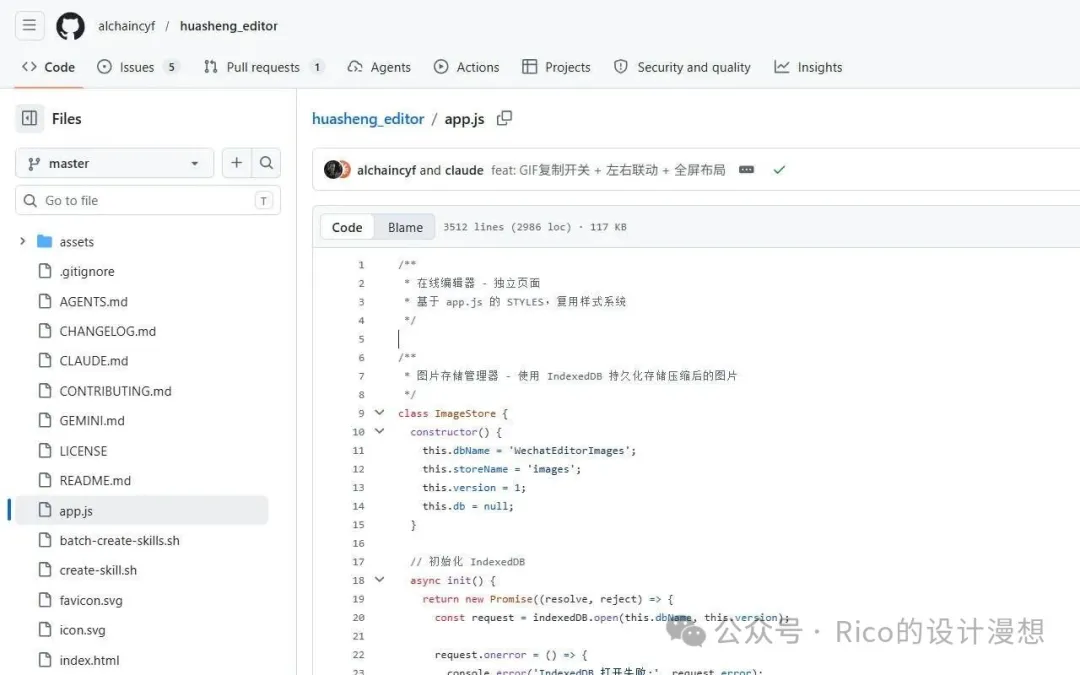Select the Code view button
1080x675 pixels.
point(347,227)
